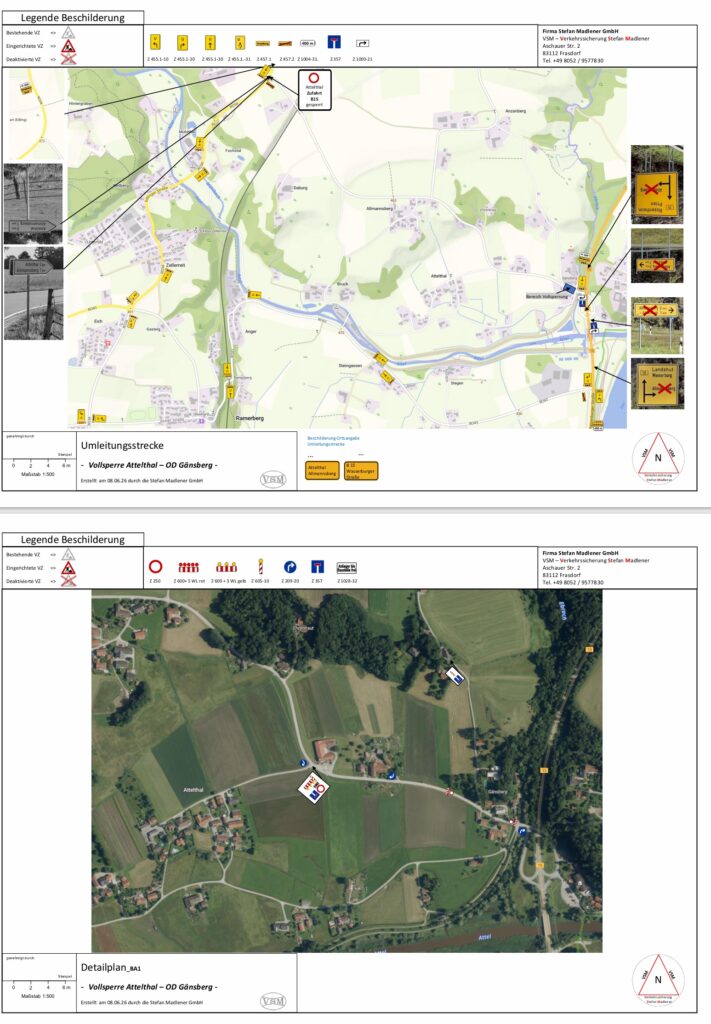Screen dimensions: 711x1024
Task: Click the Z 455.1-10 yellow detour sign icon
Action: coord(155,43)
